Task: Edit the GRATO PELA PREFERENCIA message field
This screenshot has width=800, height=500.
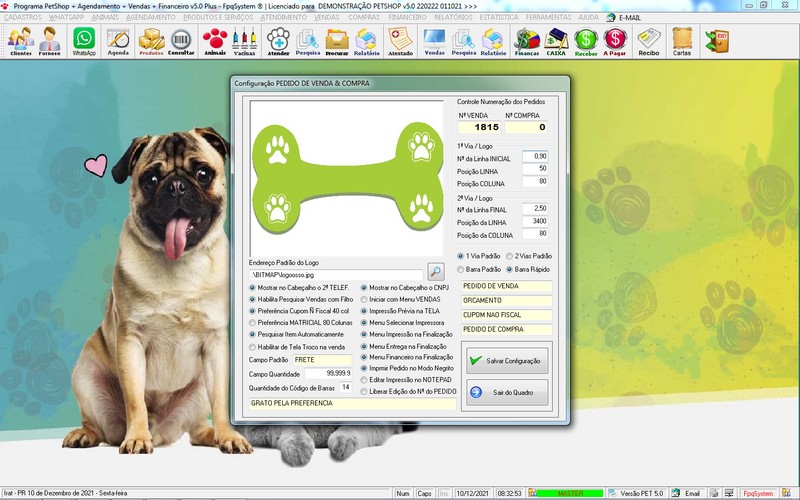Action: pyautogui.click(x=353, y=404)
